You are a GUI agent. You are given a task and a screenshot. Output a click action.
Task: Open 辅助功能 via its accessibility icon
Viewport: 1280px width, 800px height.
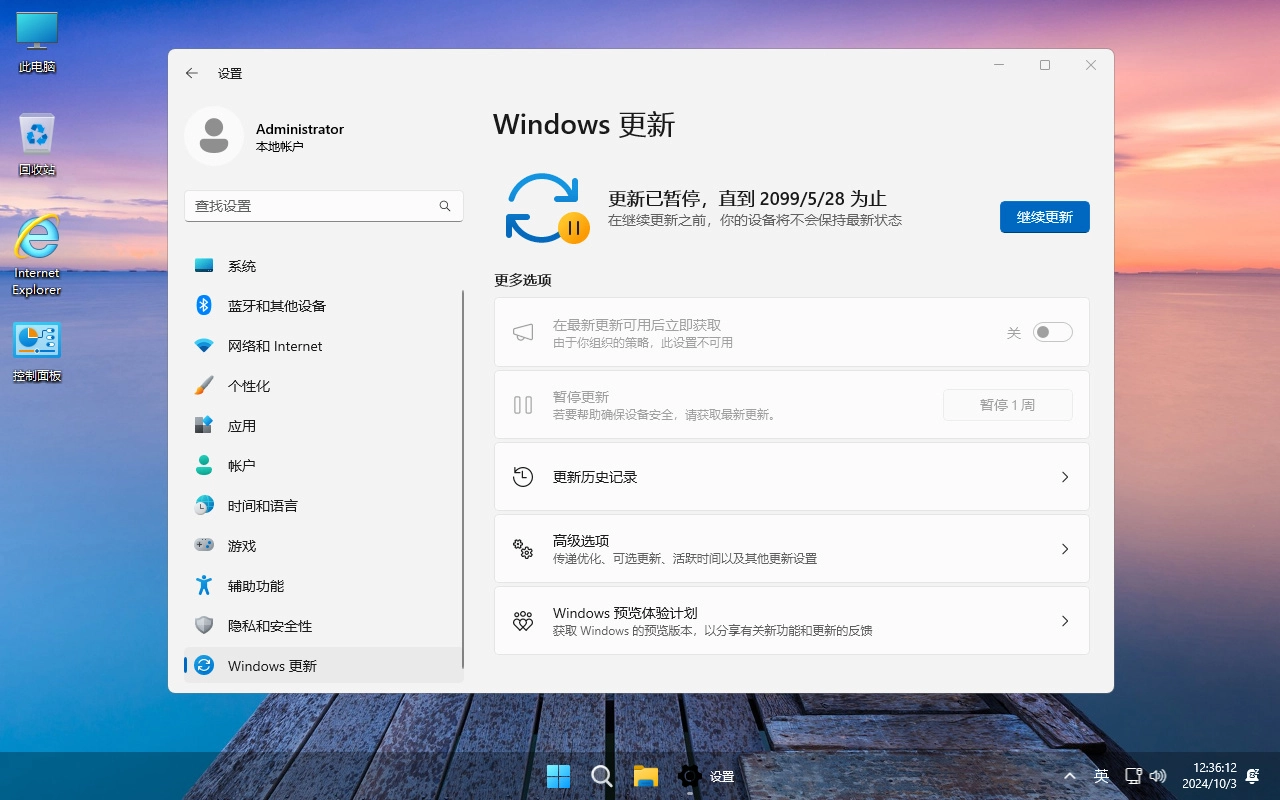pyautogui.click(x=204, y=585)
